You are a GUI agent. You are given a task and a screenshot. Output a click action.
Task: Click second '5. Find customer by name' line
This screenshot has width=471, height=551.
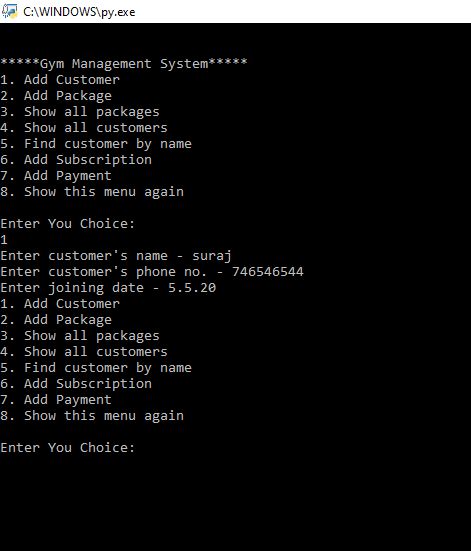pyautogui.click(x=96, y=368)
